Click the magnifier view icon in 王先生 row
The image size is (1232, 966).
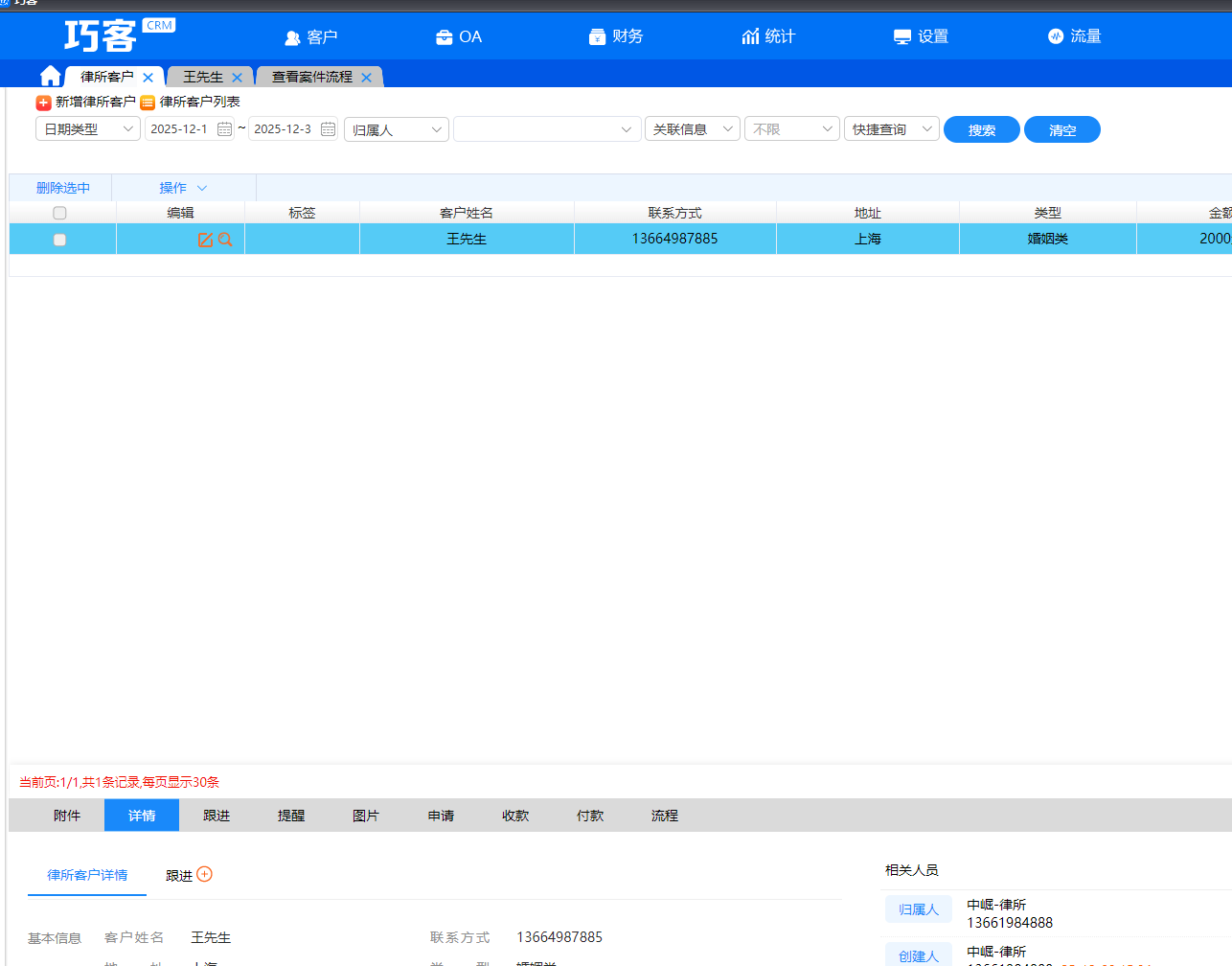click(225, 240)
